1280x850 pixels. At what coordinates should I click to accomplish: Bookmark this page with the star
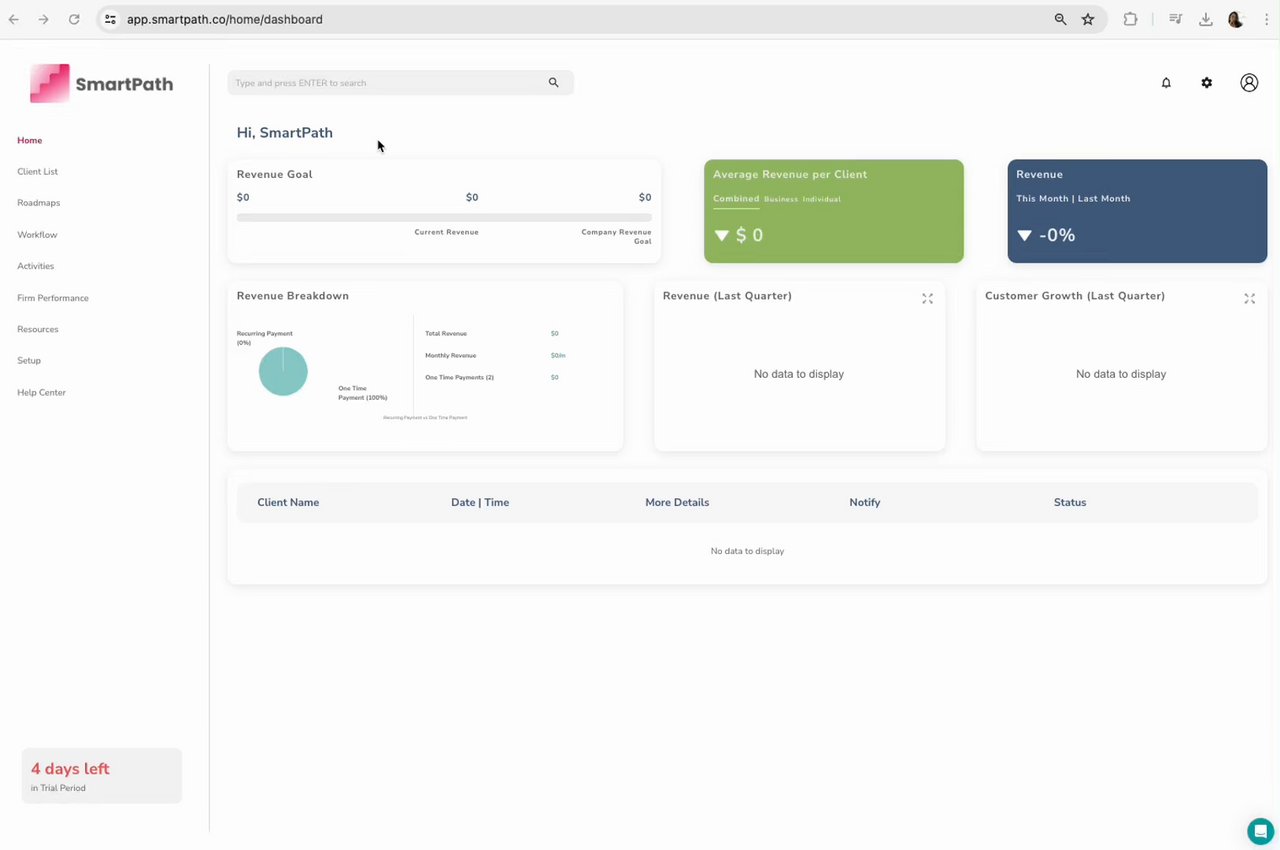(1088, 19)
